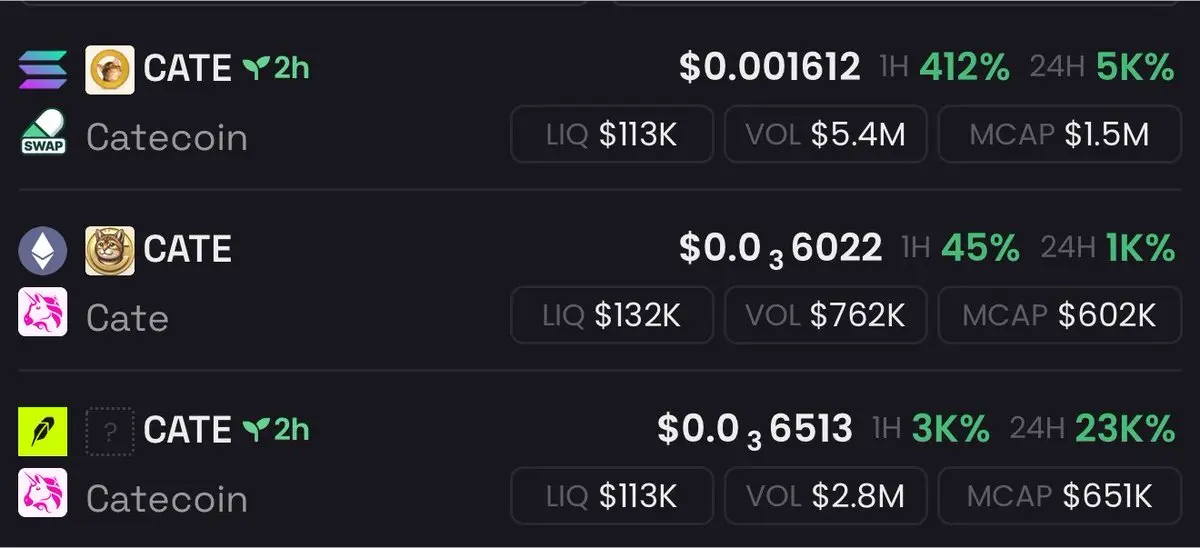The height and width of the screenshot is (548, 1200).
Task: Open the first CATE token avatar
Action: (110, 69)
